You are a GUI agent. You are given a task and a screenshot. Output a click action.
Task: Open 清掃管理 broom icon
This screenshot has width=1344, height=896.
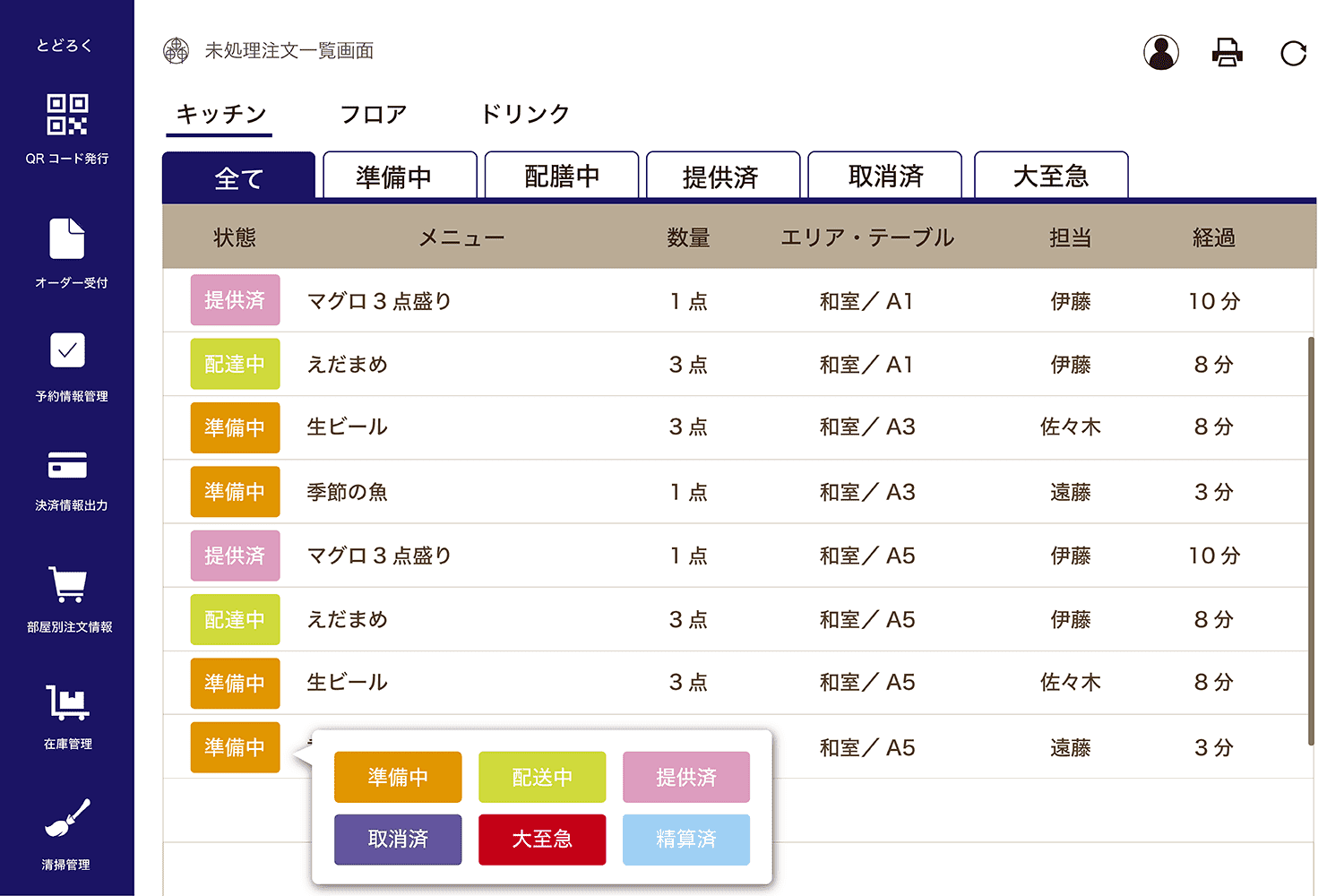tap(67, 819)
